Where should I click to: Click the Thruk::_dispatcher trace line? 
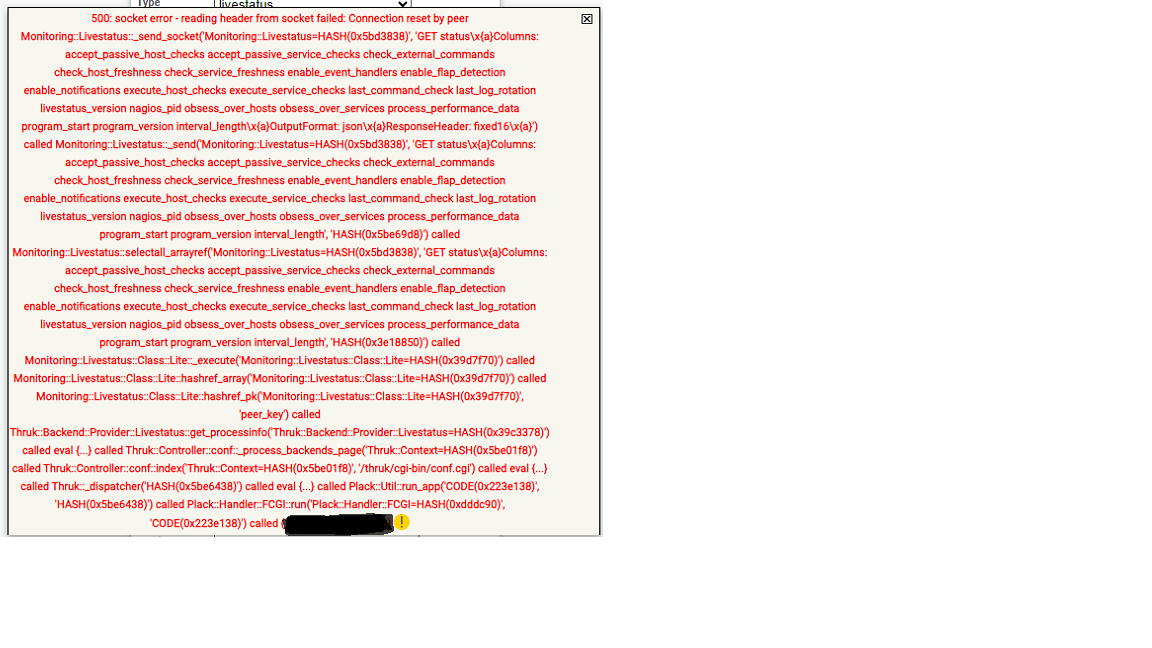[130, 487]
